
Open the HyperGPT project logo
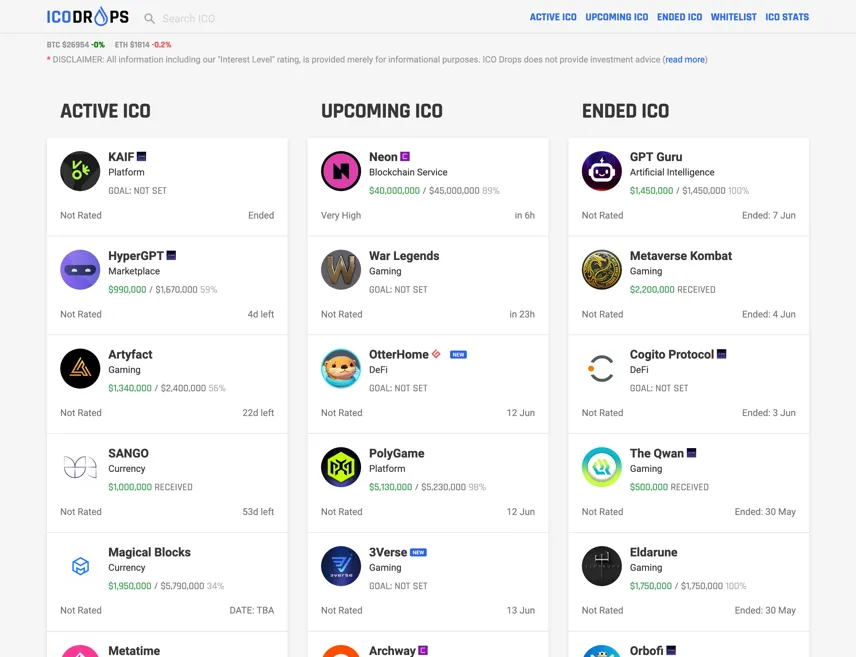tap(80, 270)
